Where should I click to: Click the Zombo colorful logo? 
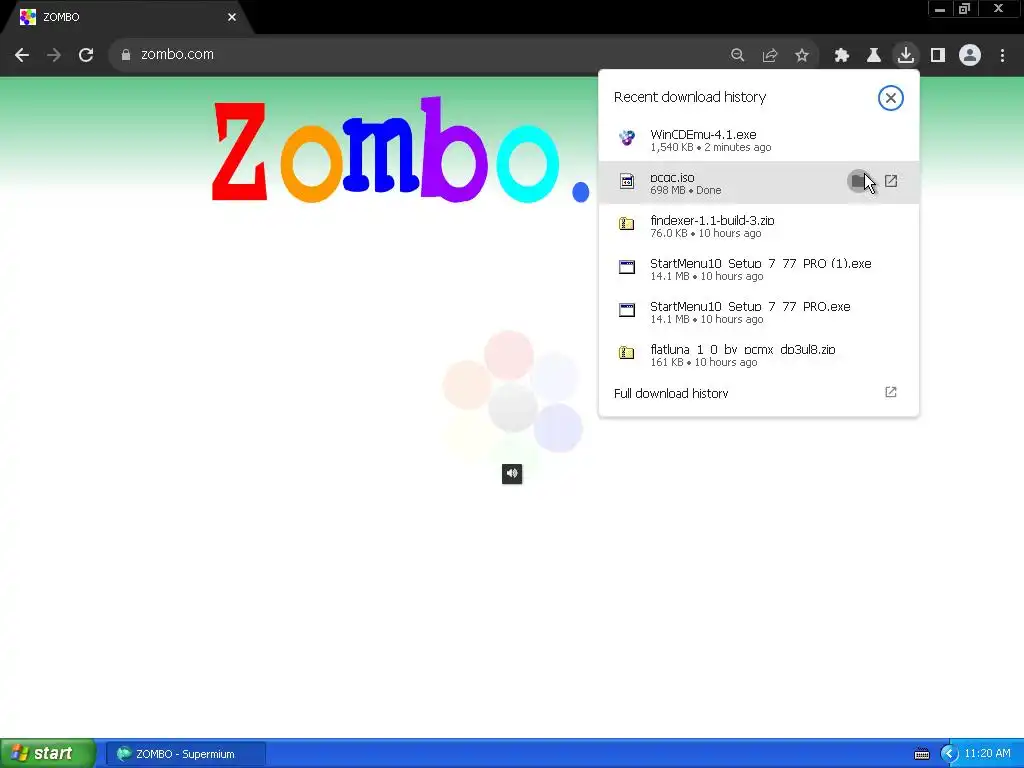coord(402,150)
